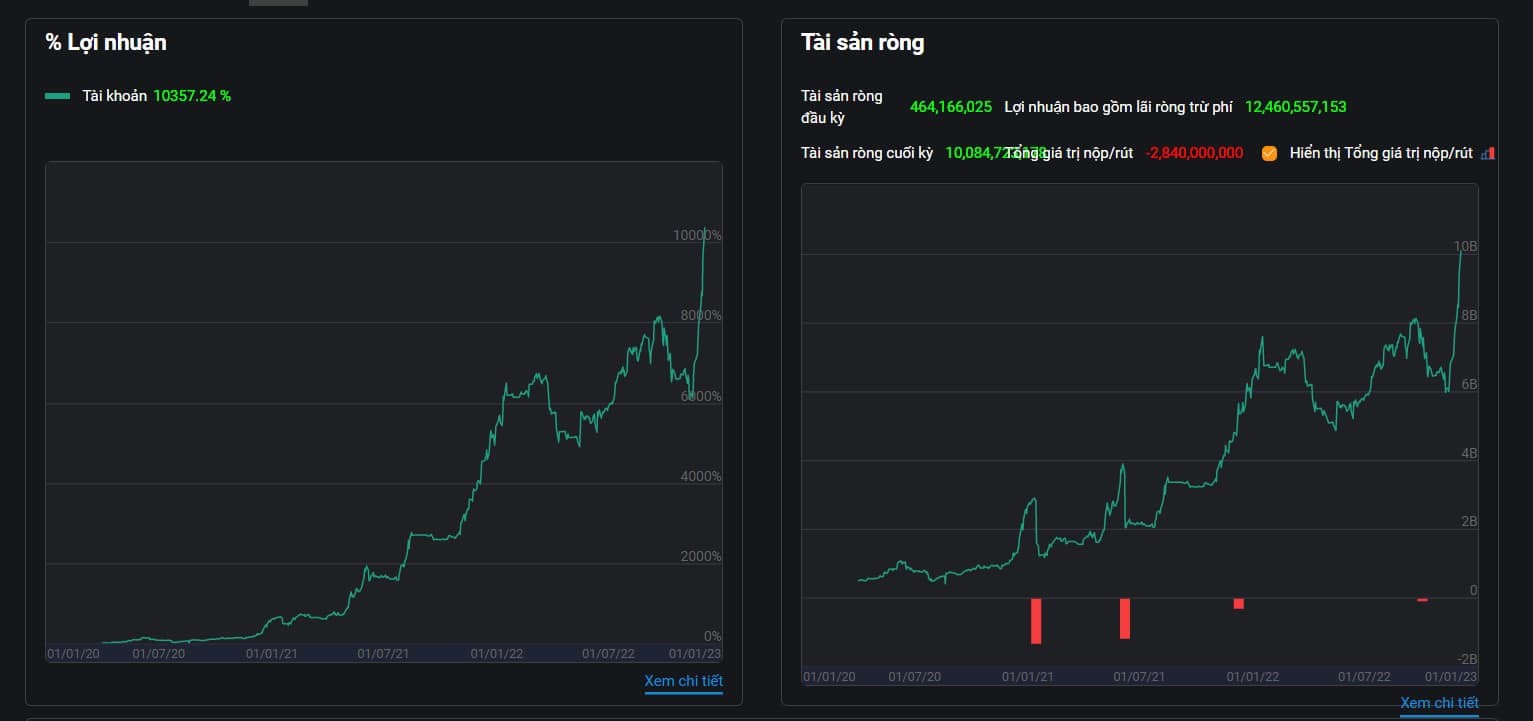Click 01/07/20 date on % Lợi nhuận chart
The image size is (1533, 721).
pos(159,654)
